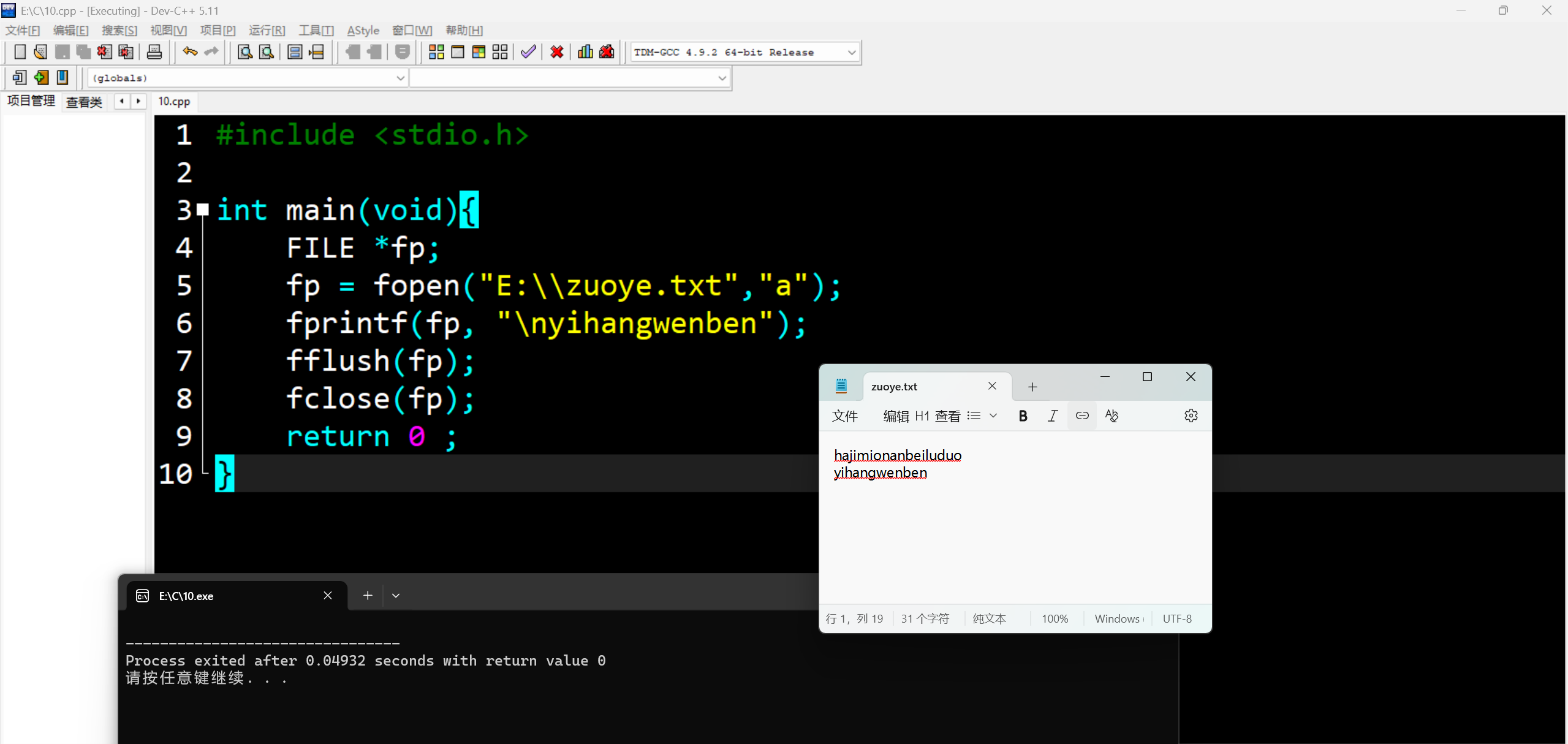This screenshot has height=744, width=1568.
Task: Toggle italic formatting in Notepad
Action: (x=1052, y=416)
